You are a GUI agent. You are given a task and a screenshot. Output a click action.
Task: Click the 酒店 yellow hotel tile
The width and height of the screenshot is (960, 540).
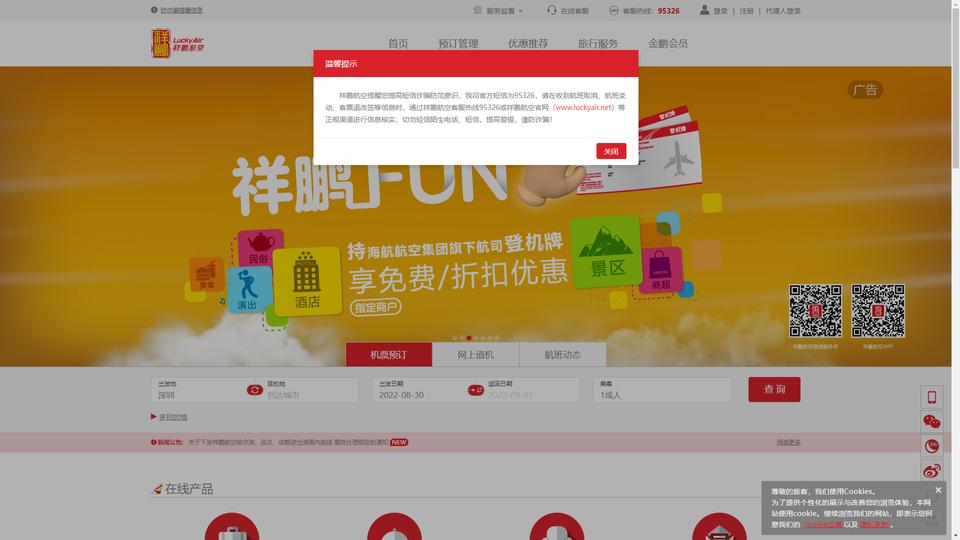307,280
